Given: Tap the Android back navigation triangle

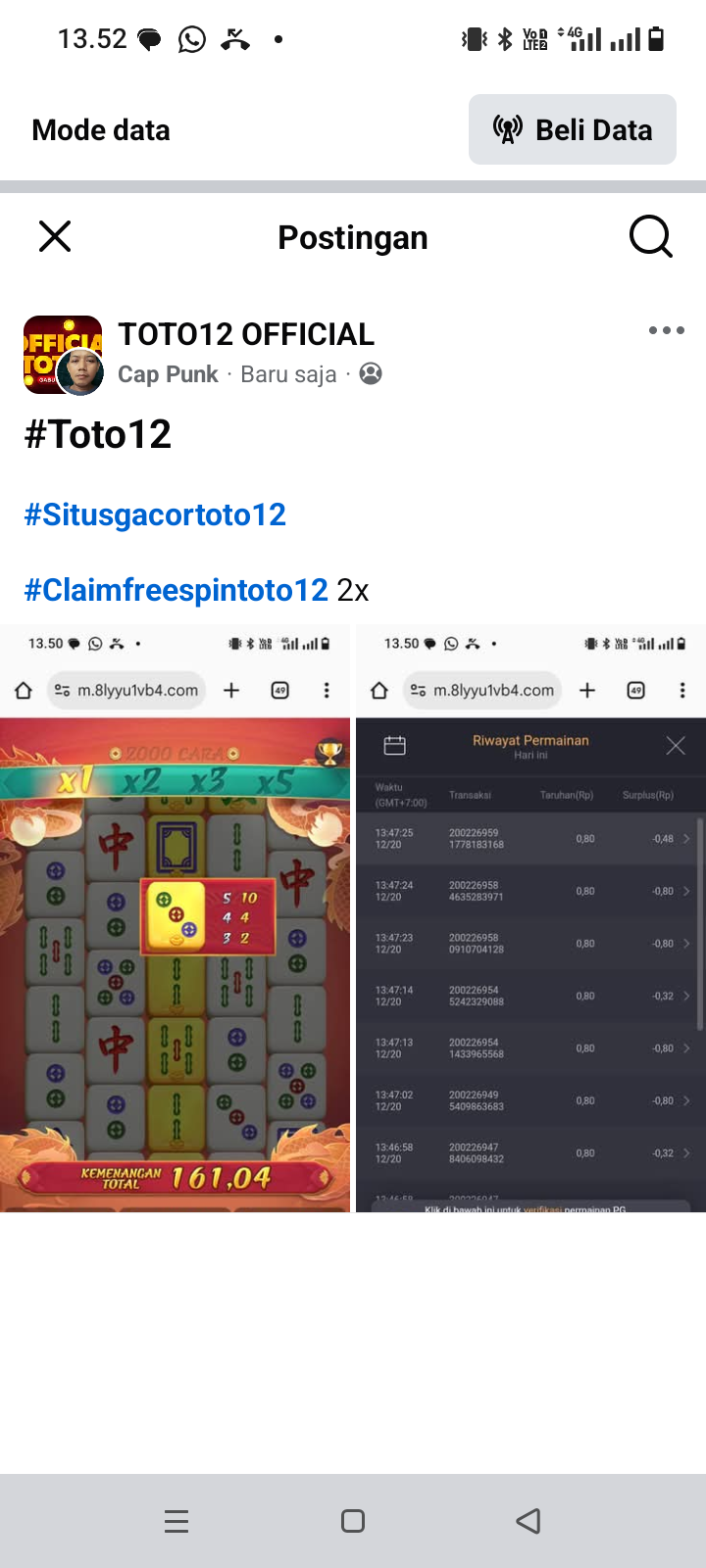Looking at the screenshot, I should [529, 1521].
